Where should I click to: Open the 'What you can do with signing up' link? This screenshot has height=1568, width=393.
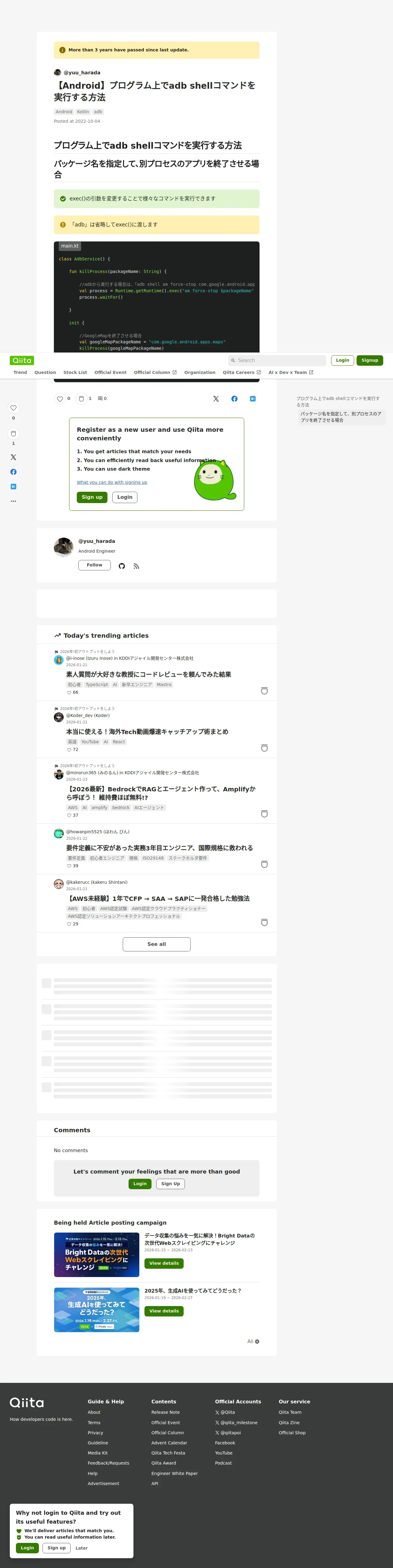112,482
